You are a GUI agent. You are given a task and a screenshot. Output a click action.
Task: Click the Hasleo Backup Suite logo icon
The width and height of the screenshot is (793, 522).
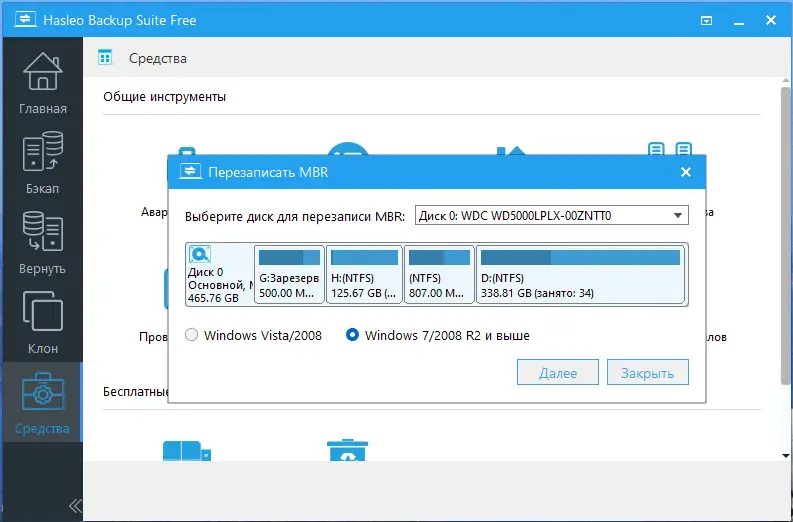coord(25,20)
